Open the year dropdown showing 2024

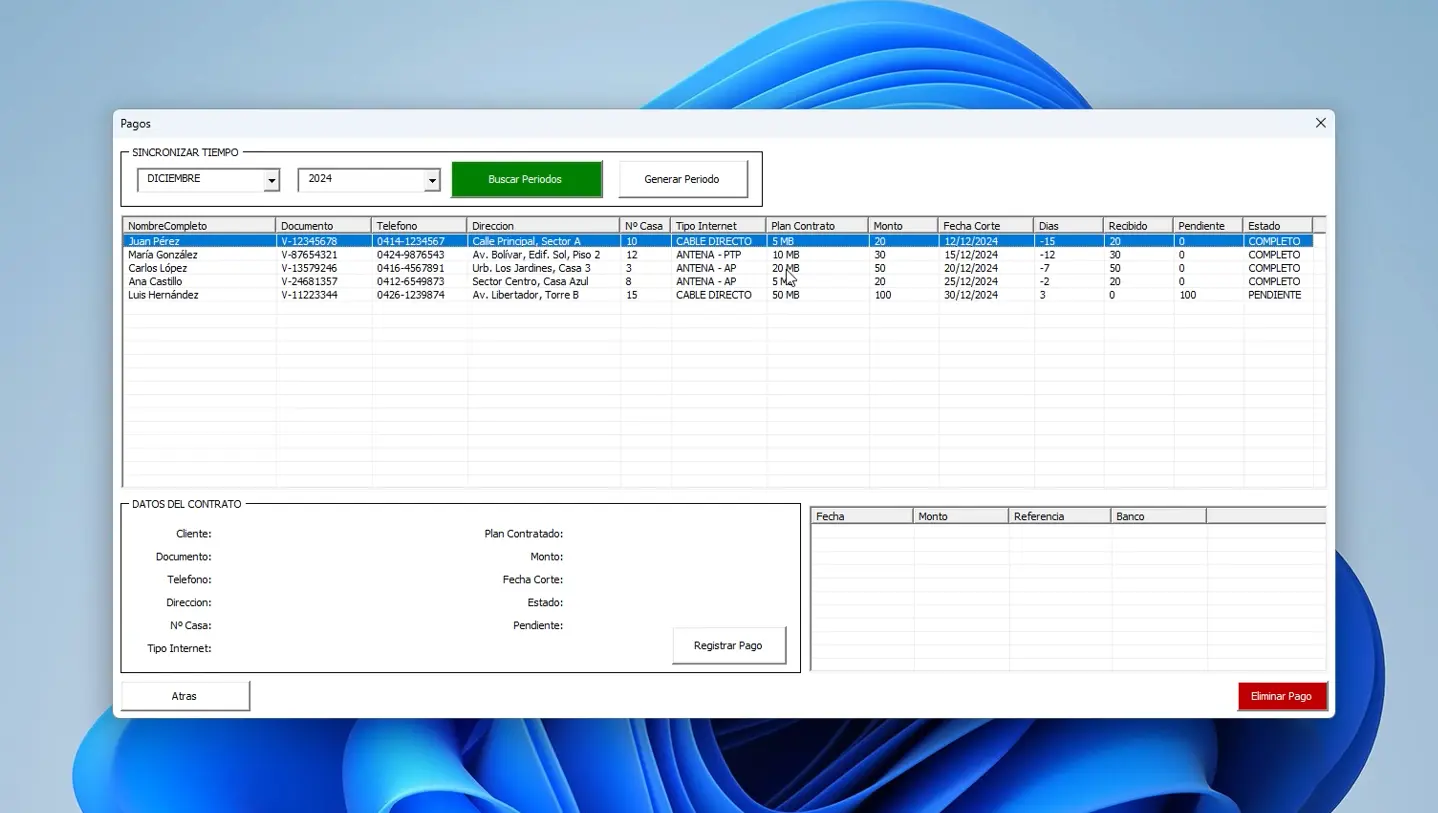click(432, 181)
